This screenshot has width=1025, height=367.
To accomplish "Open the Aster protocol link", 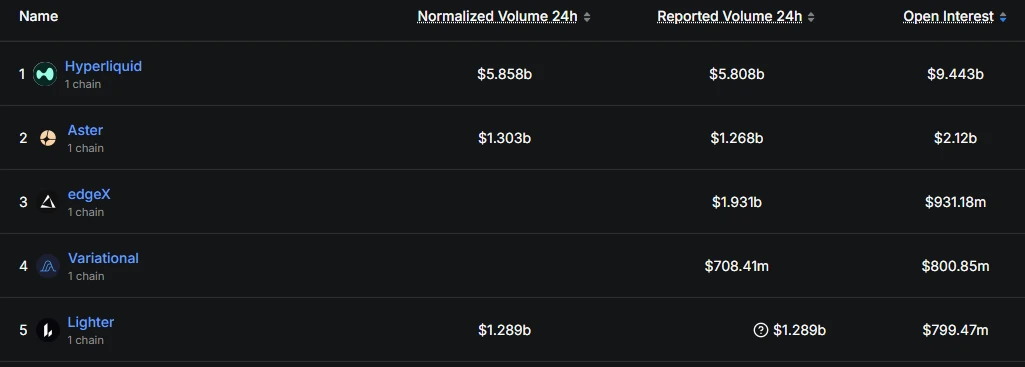I will (x=85, y=130).
